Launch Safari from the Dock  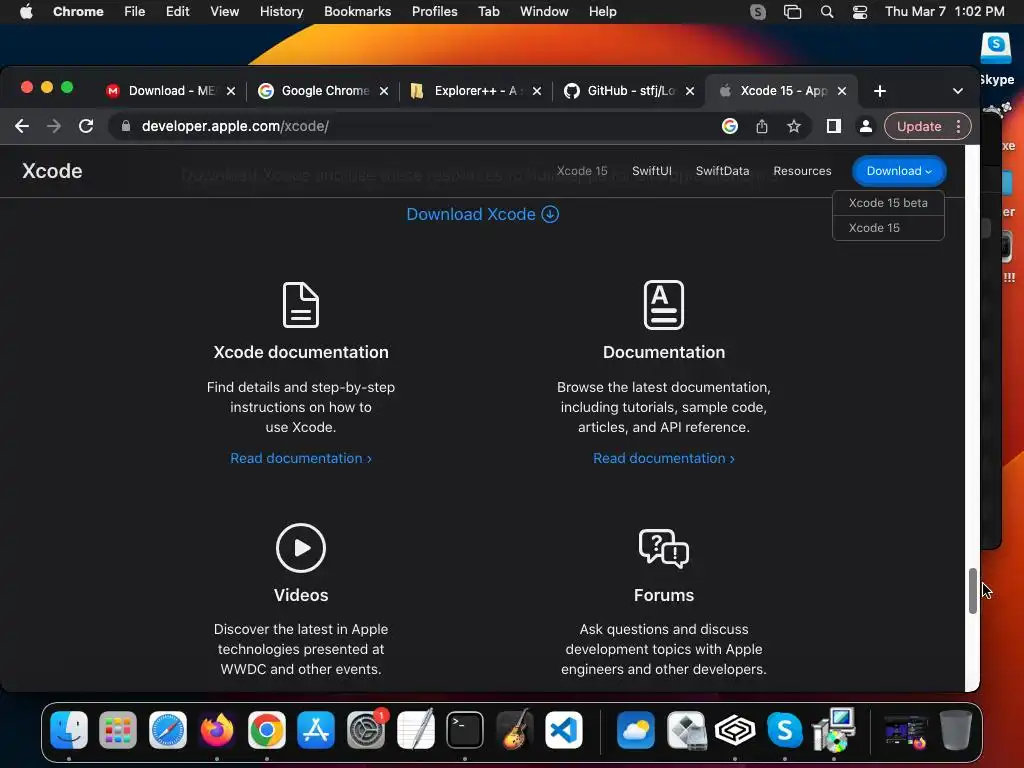tap(168, 729)
